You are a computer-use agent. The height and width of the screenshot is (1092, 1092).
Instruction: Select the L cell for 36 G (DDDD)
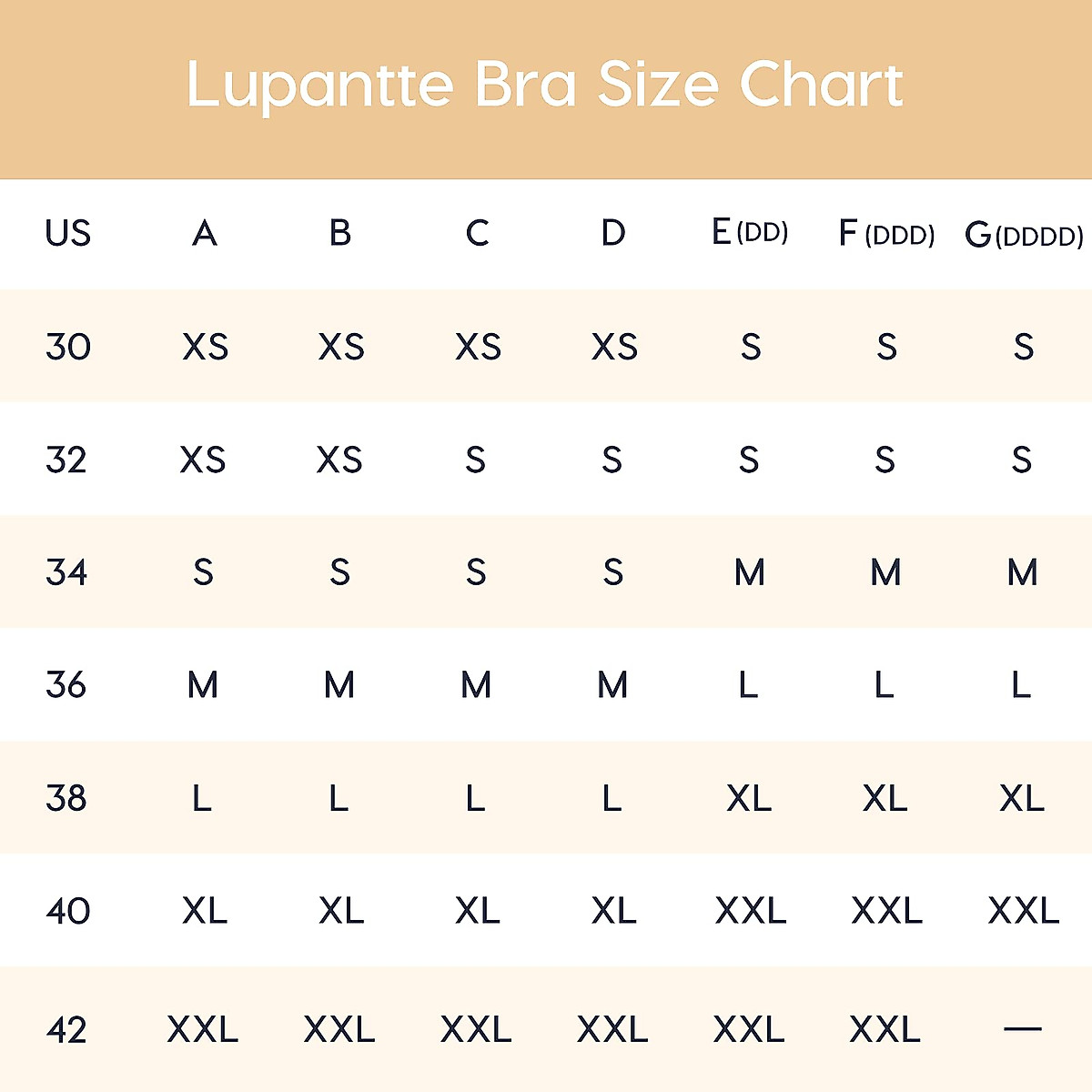click(x=1021, y=684)
